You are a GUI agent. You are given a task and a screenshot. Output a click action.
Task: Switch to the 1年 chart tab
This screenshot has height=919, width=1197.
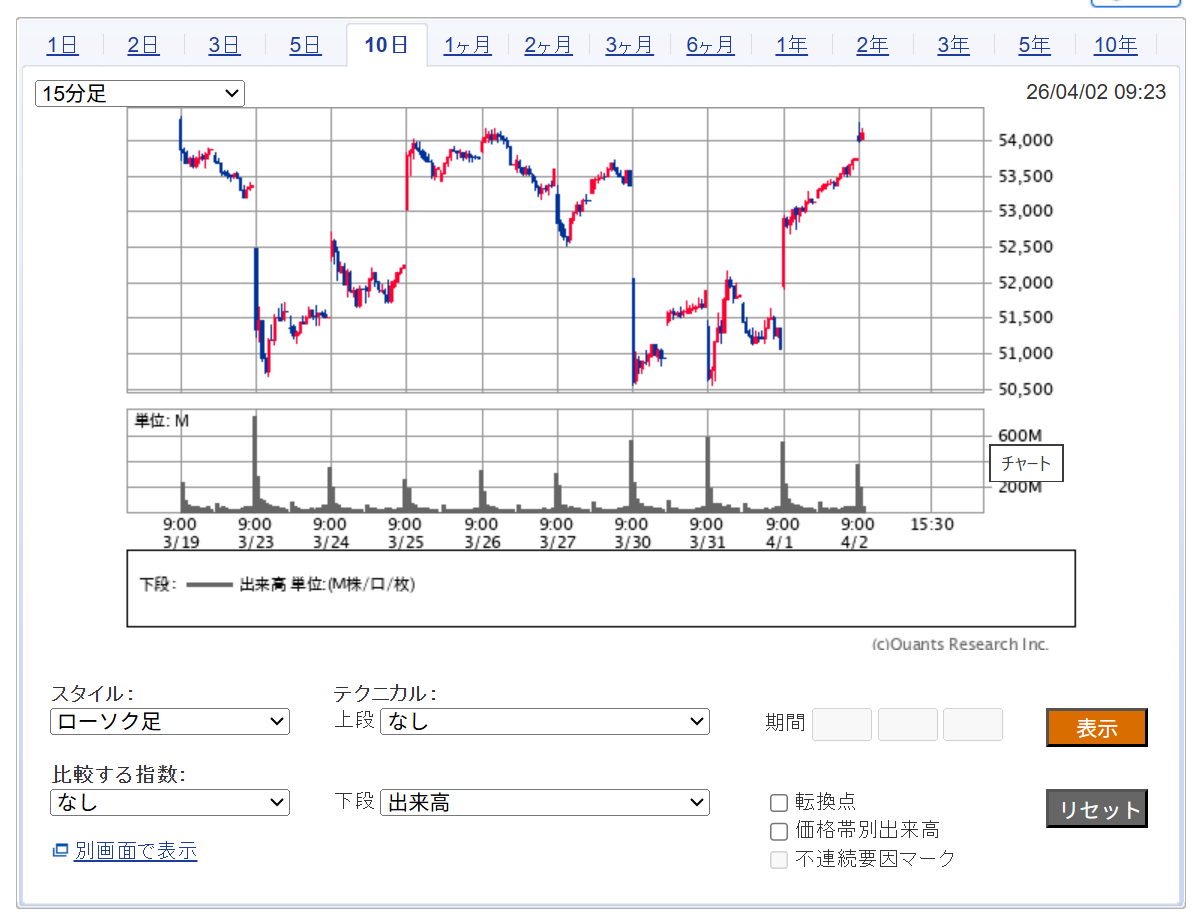(791, 45)
